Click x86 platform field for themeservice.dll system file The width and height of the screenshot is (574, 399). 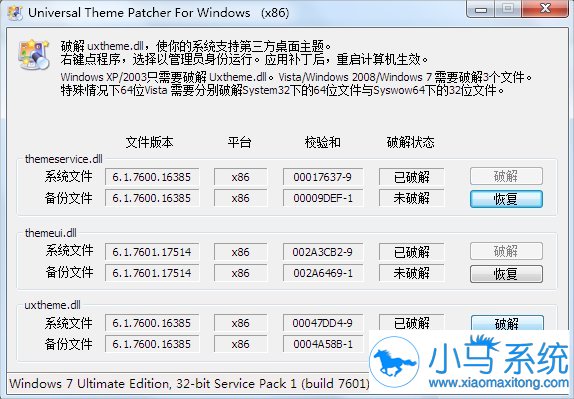click(241, 177)
